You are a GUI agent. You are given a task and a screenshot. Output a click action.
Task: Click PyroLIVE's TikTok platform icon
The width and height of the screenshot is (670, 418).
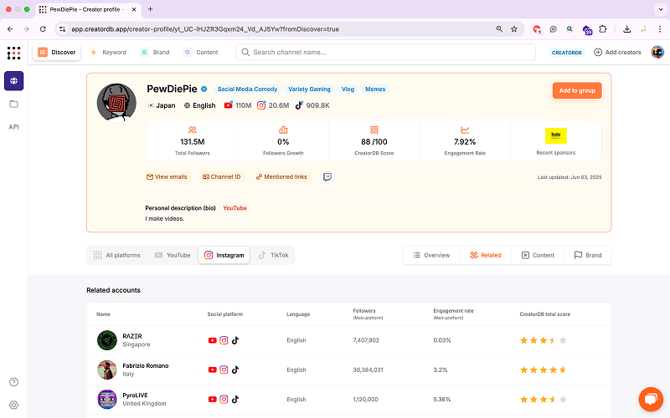pyautogui.click(x=235, y=399)
